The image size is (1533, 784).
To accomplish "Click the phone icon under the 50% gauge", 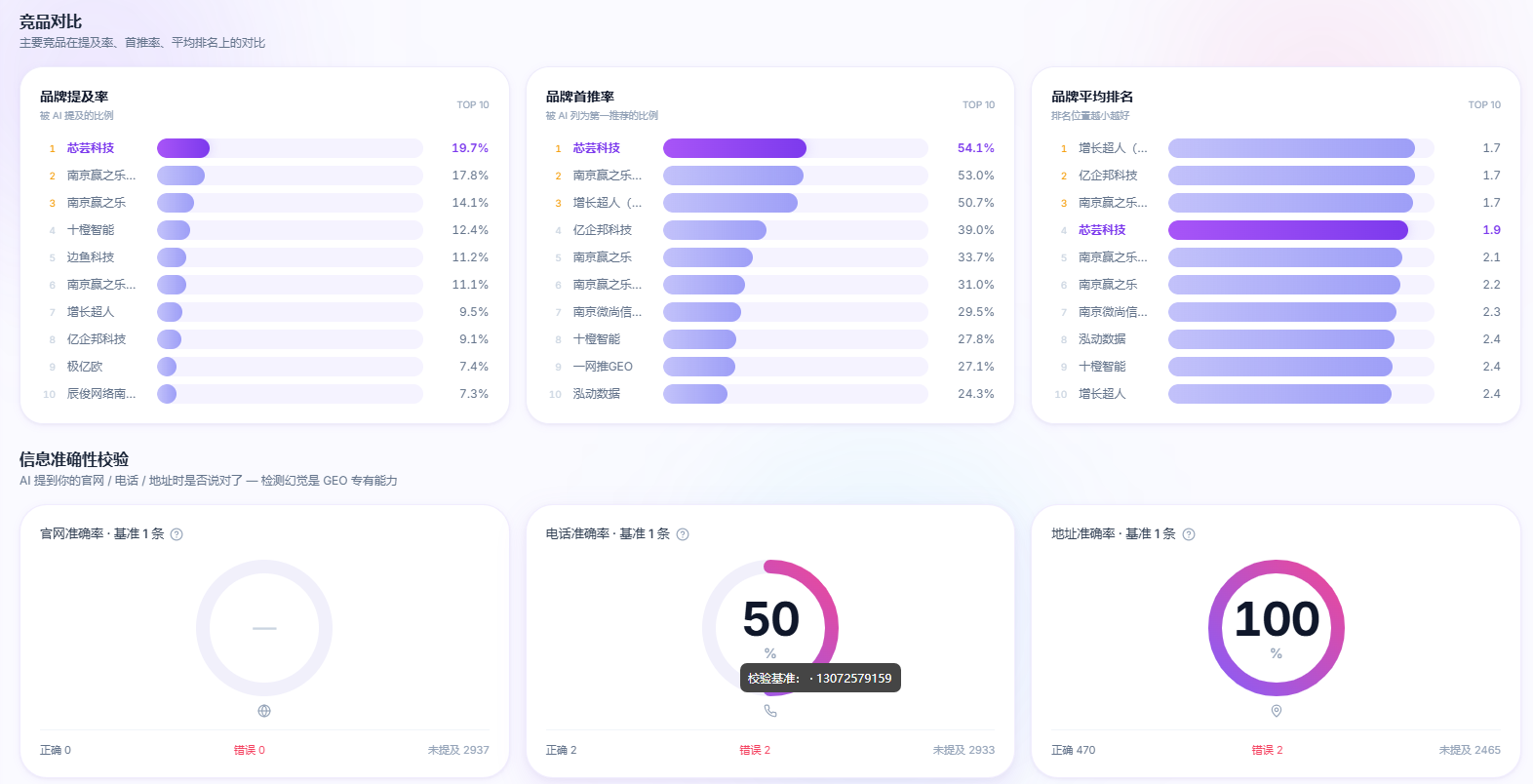I will coord(770,711).
